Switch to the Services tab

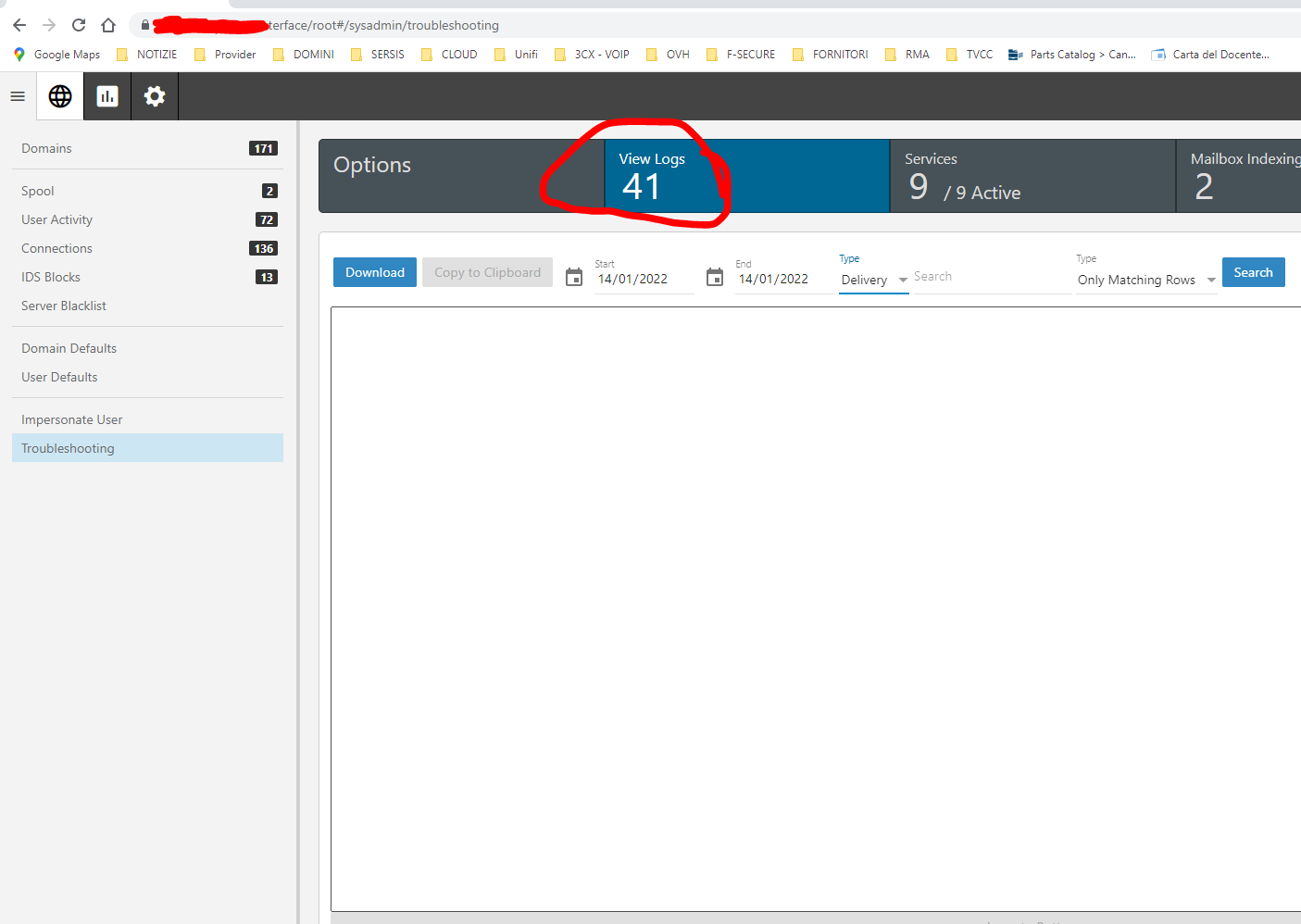(1032, 176)
